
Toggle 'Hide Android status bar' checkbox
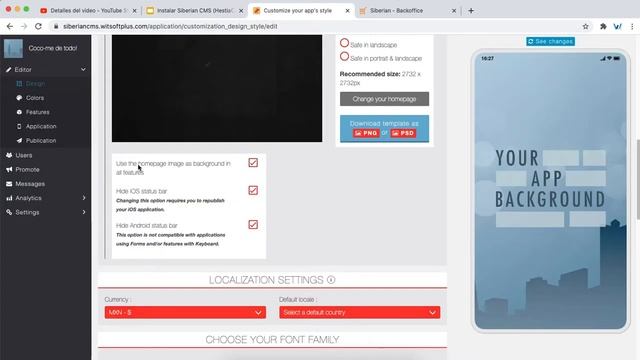253,225
